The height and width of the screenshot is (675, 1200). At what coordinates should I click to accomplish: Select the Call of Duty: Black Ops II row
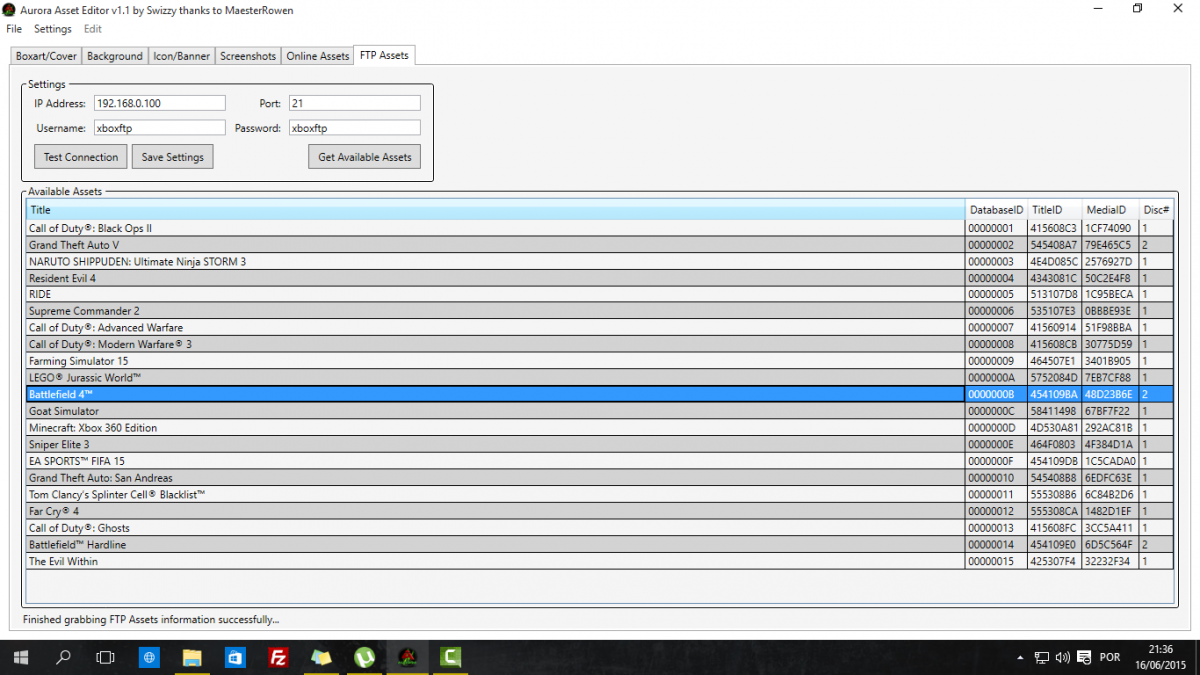(x=600, y=228)
